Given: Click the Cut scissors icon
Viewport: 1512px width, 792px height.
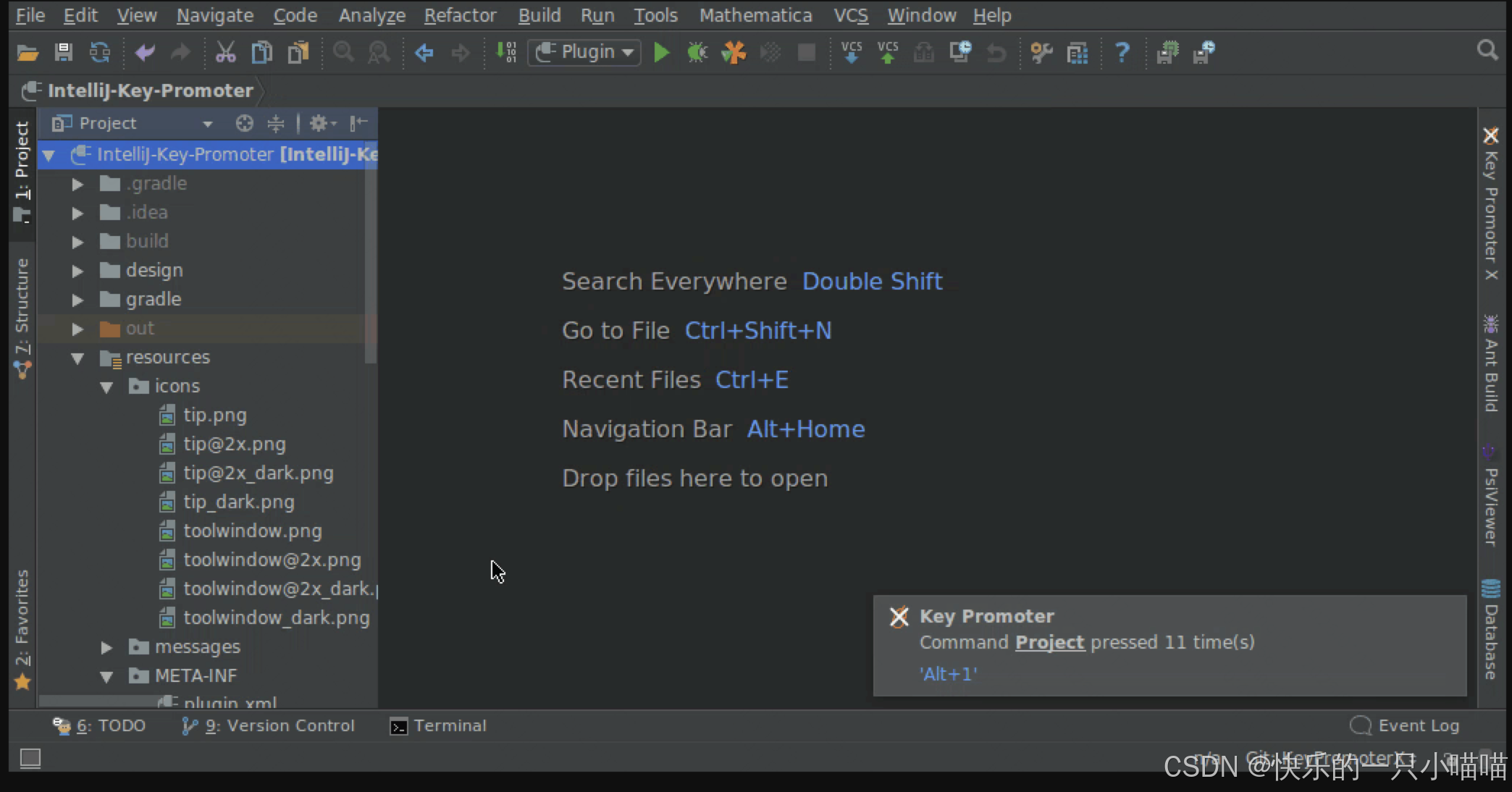Looking at the screenshot, I should 225,52.
